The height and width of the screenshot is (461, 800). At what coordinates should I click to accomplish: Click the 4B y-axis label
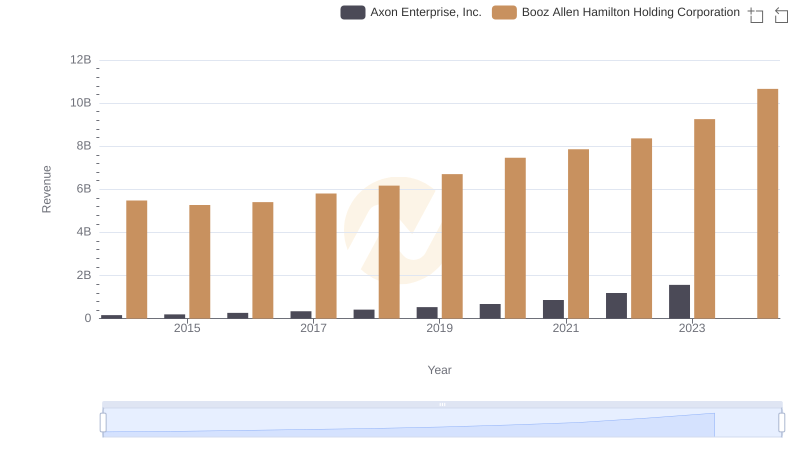tap(84, 232)
